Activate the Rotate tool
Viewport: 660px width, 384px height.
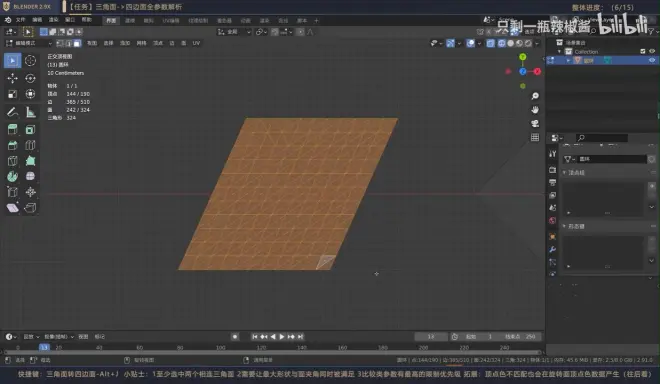(x=30, y=78)
